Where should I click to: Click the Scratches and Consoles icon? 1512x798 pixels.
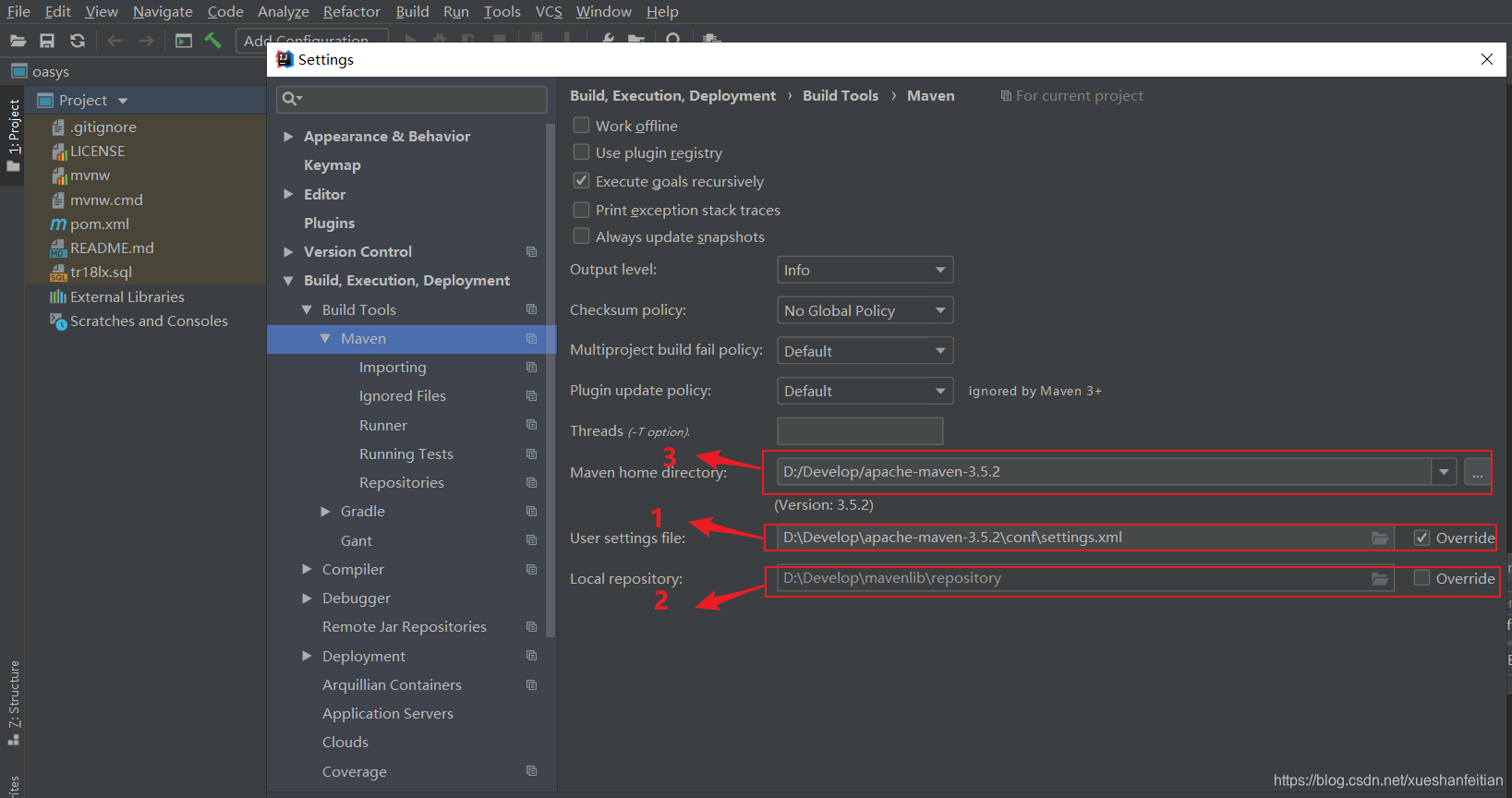point(57,320)
